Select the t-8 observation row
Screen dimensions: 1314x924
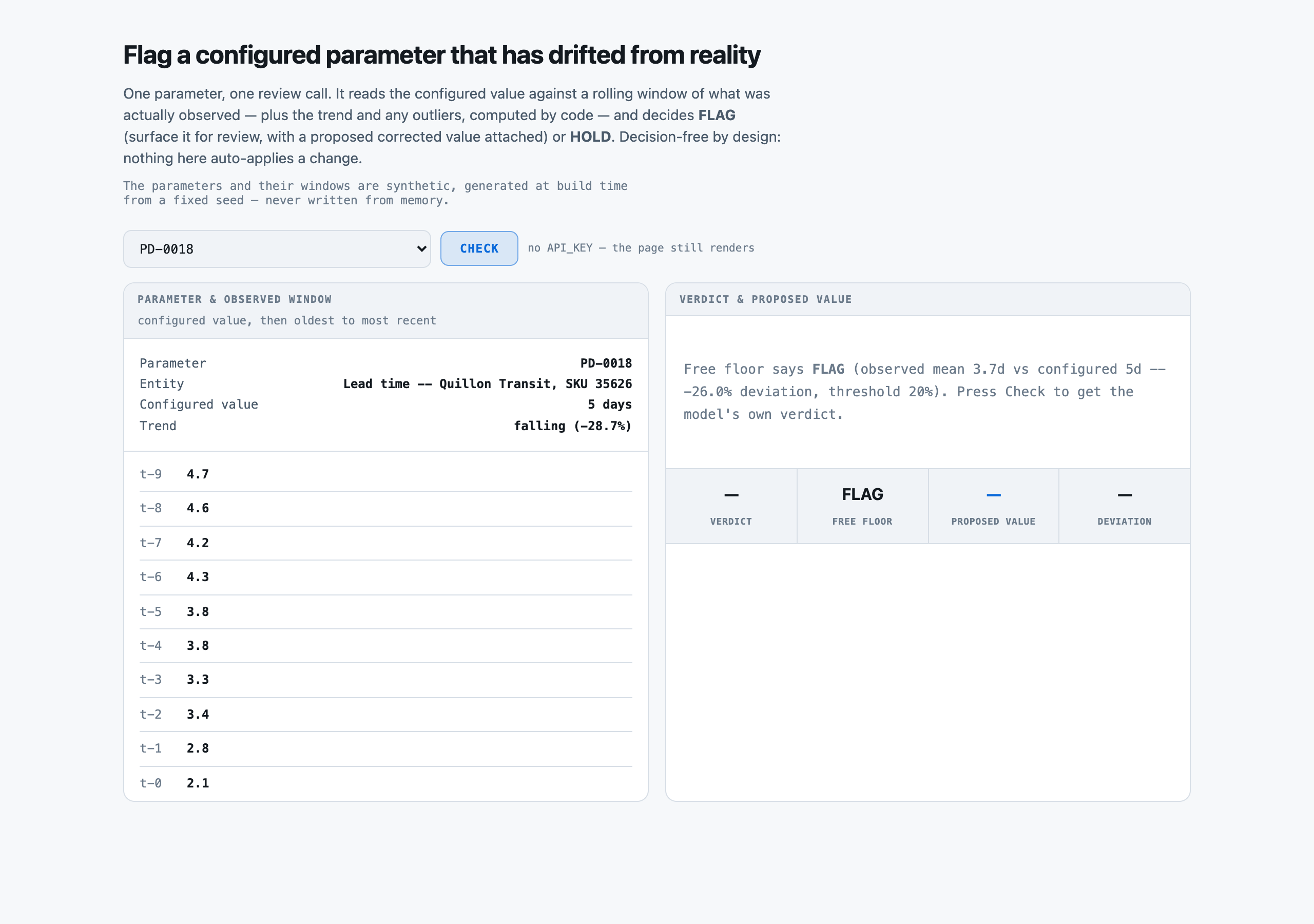[385, 508]
